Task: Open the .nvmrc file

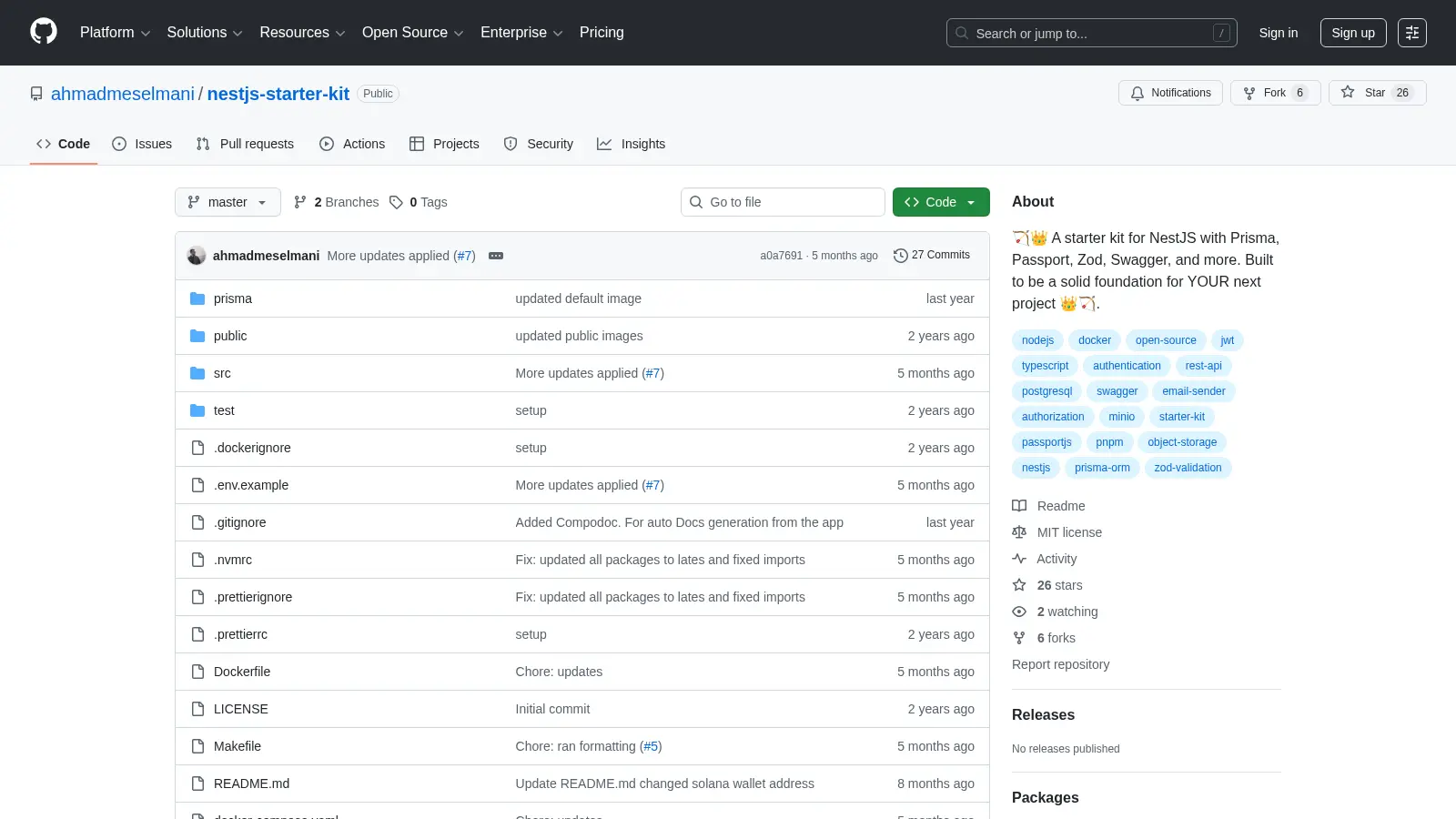Action: tap(233, 560)
